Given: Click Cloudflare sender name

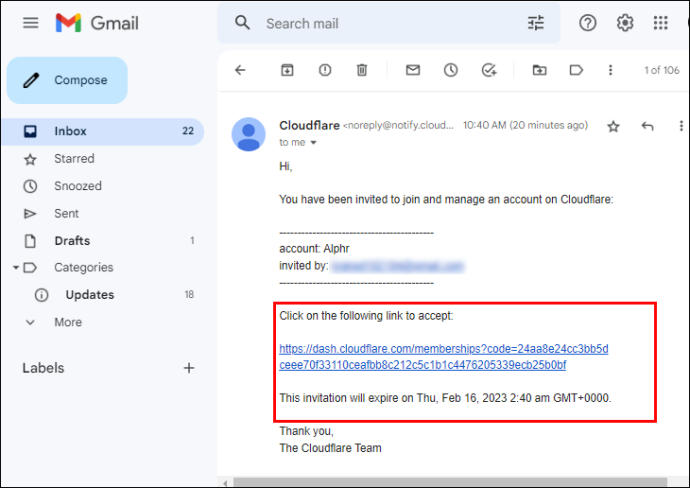Looking at the screenshot, I should (309, 125).
